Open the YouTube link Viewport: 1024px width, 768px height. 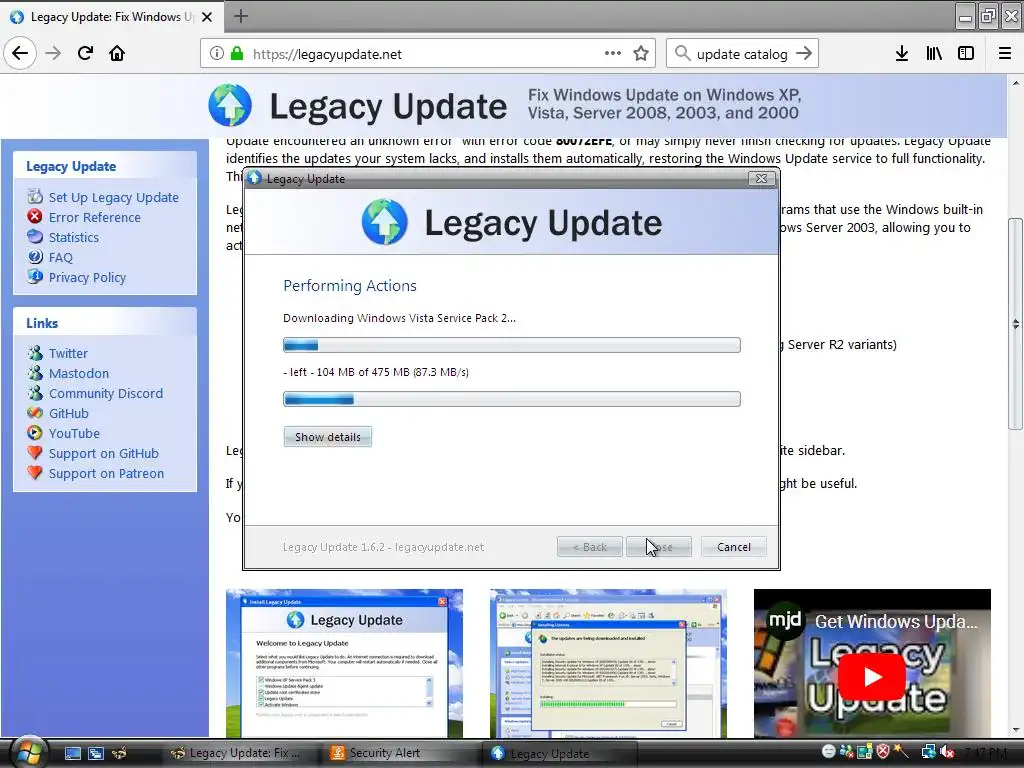[x=74, y=434]
